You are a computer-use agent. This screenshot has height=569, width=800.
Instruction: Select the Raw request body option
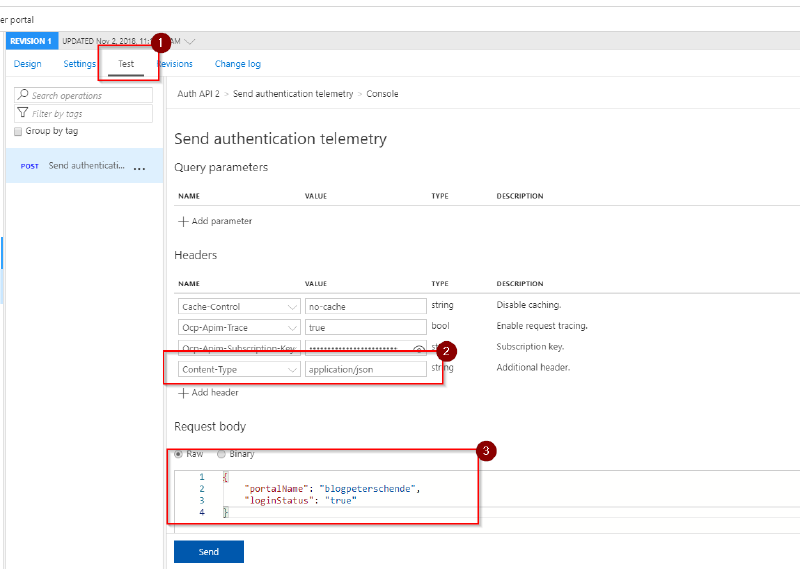[179, 454]
